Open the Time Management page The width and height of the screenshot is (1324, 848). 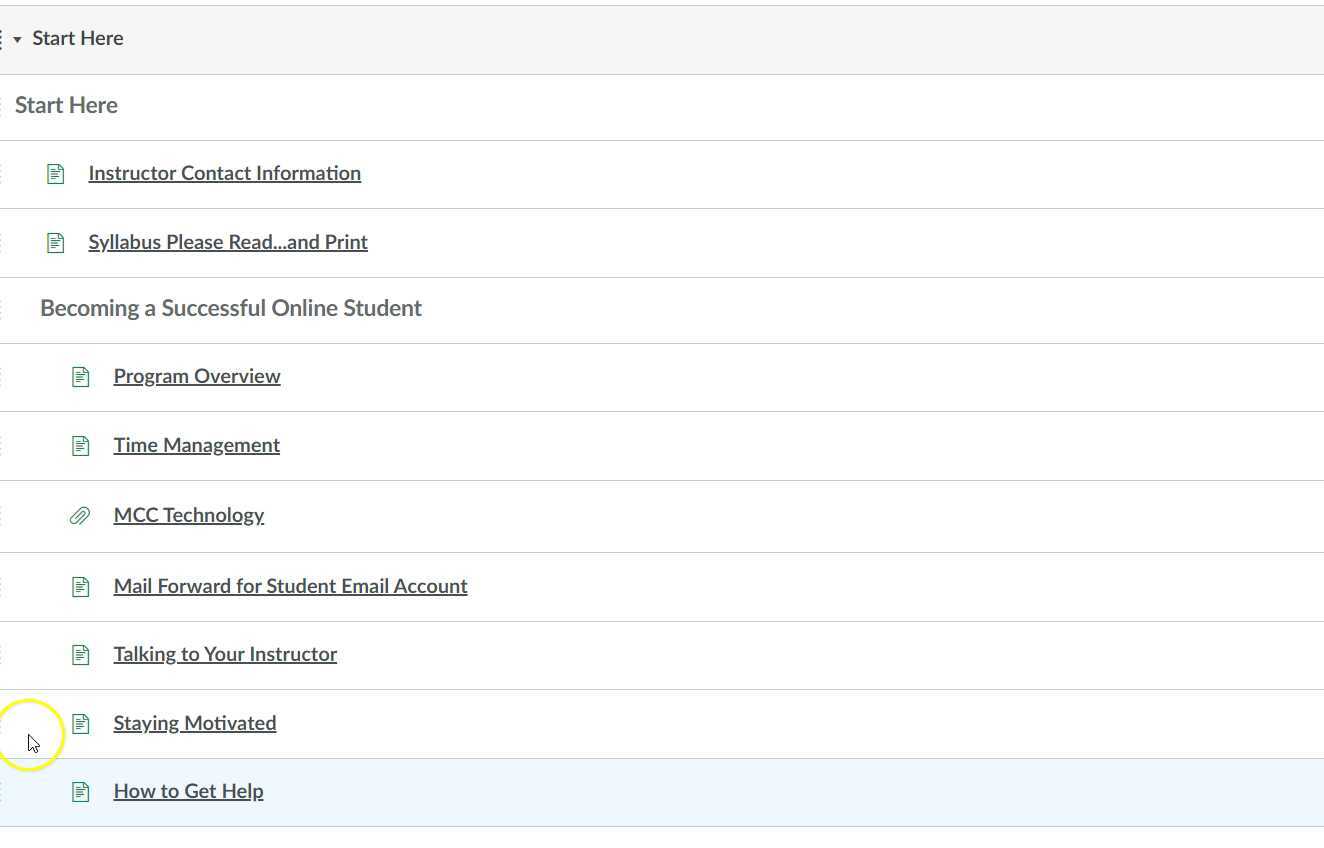pos(197,445)
